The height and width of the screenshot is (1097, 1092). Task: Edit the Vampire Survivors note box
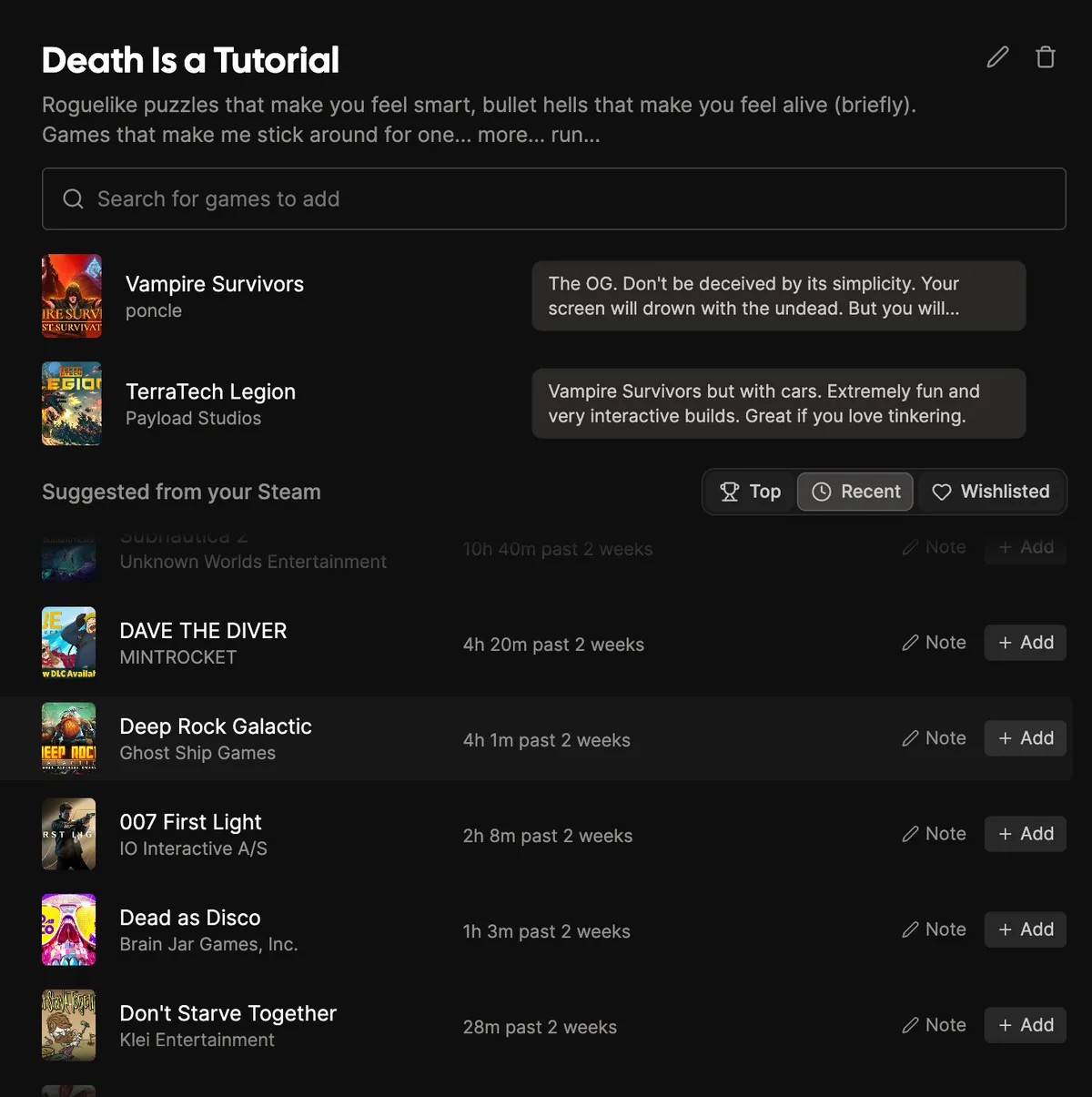click(x=779, y=296)
